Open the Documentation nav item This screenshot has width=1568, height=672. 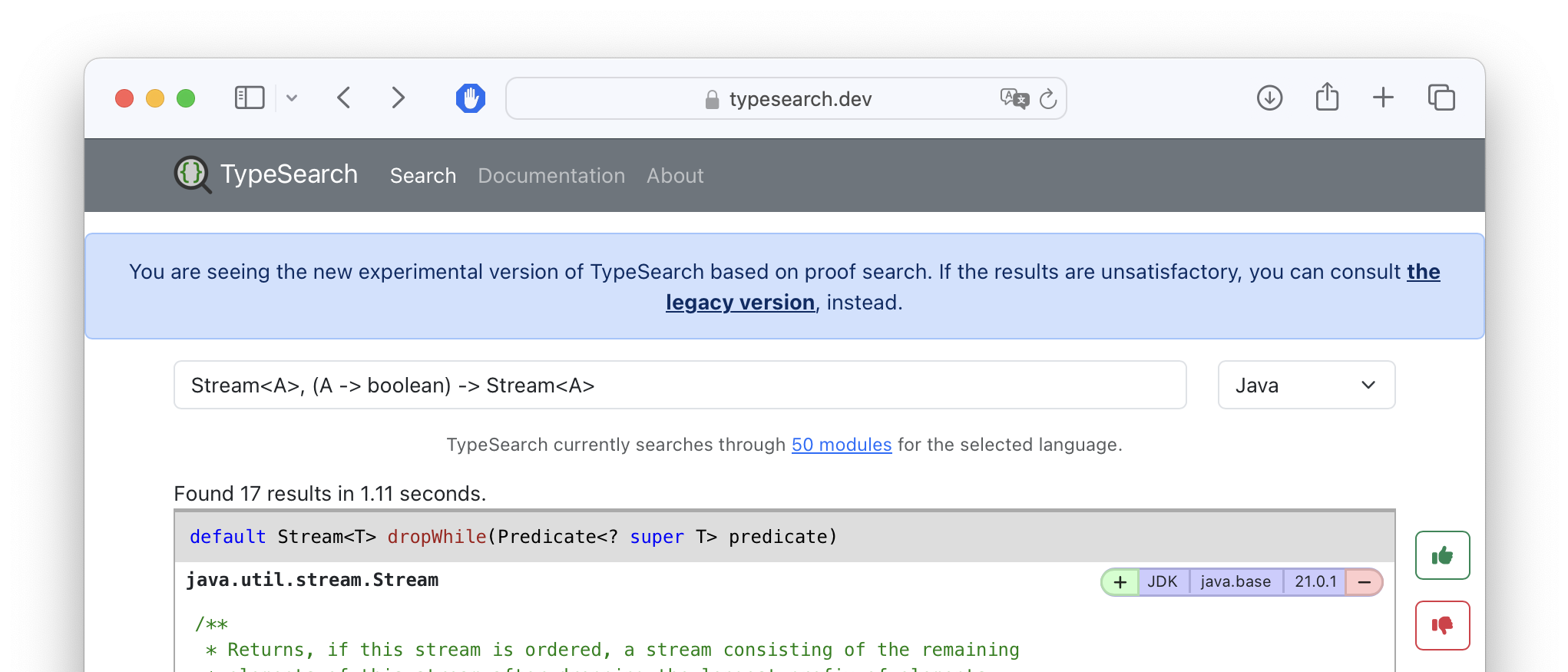point(551,176)
